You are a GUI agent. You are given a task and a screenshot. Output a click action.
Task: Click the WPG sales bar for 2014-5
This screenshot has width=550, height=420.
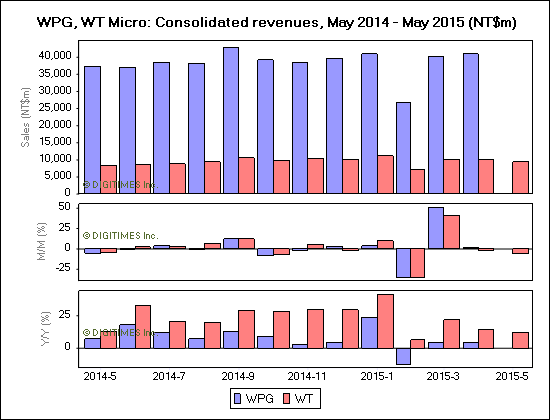pos(93,129)
